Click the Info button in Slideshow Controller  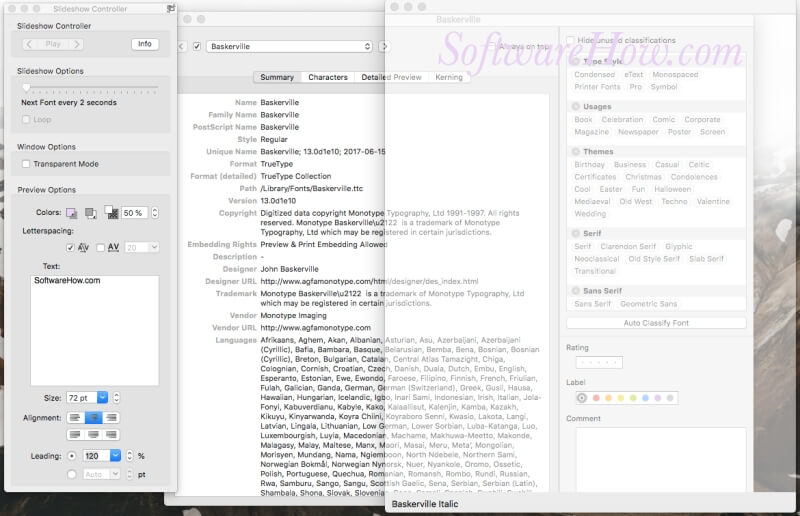click(145, 44)
